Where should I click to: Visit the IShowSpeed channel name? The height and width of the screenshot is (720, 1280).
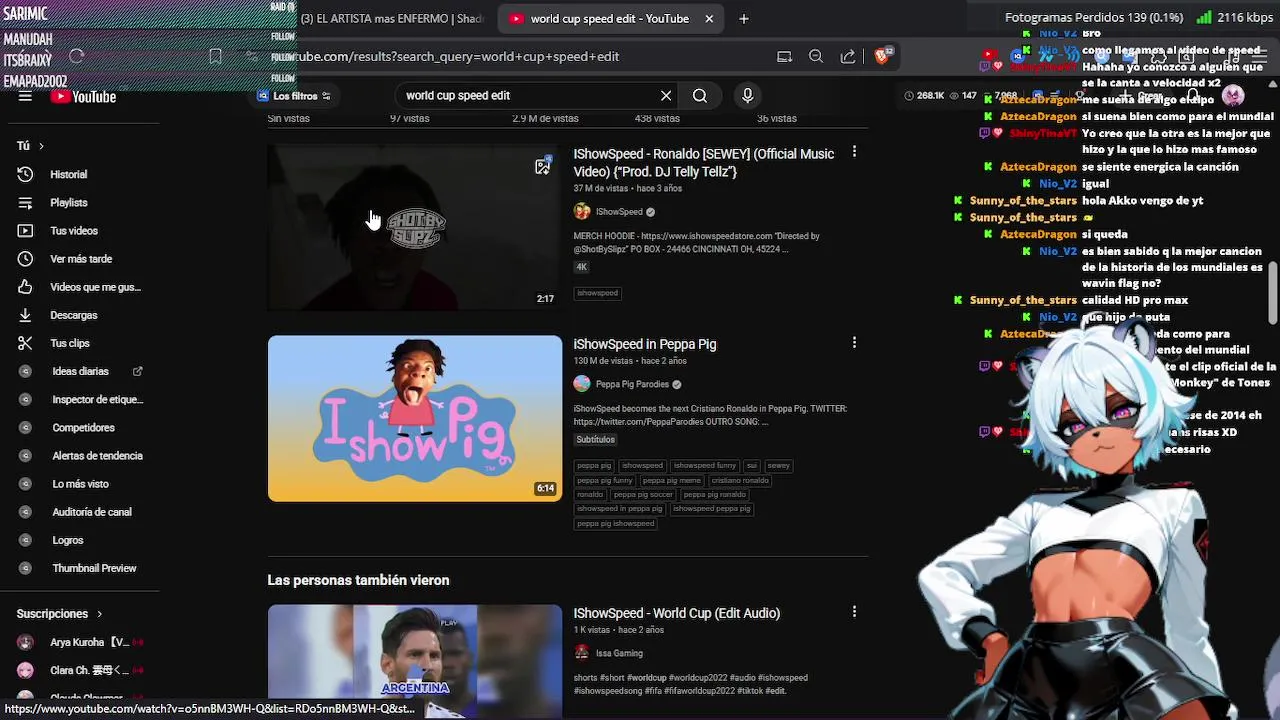click(619, 212)
